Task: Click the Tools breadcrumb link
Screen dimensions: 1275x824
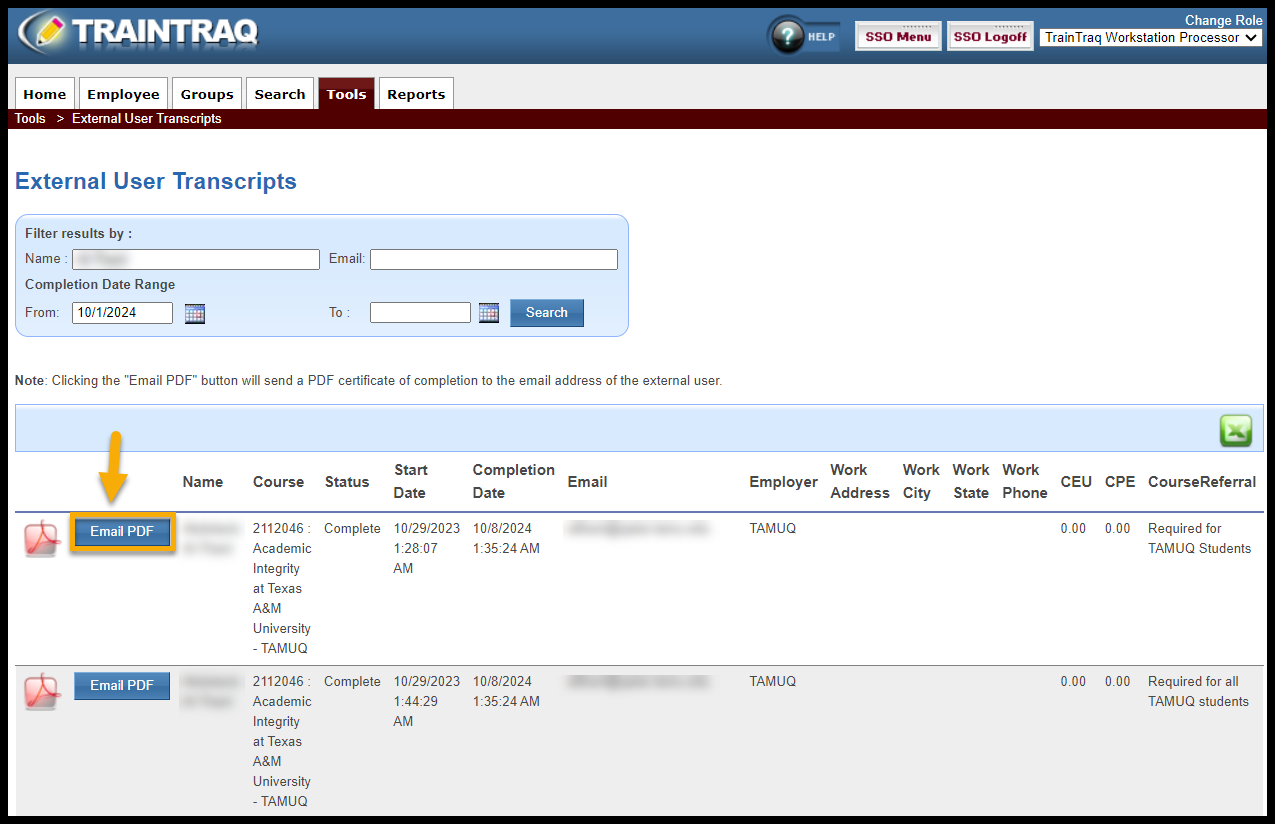Action: coord(30,119)
